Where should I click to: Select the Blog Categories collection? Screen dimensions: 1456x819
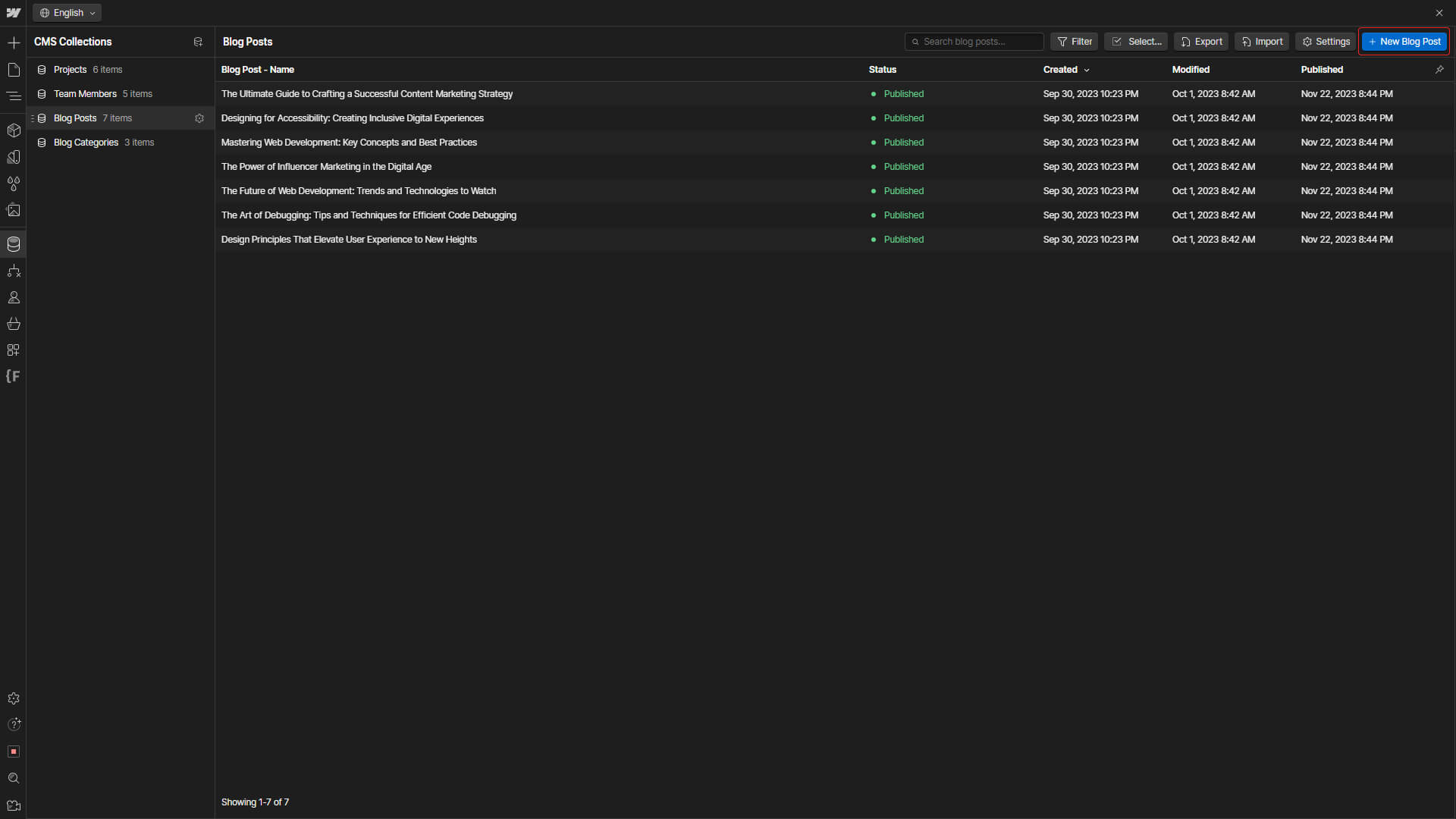coord(86,143)
